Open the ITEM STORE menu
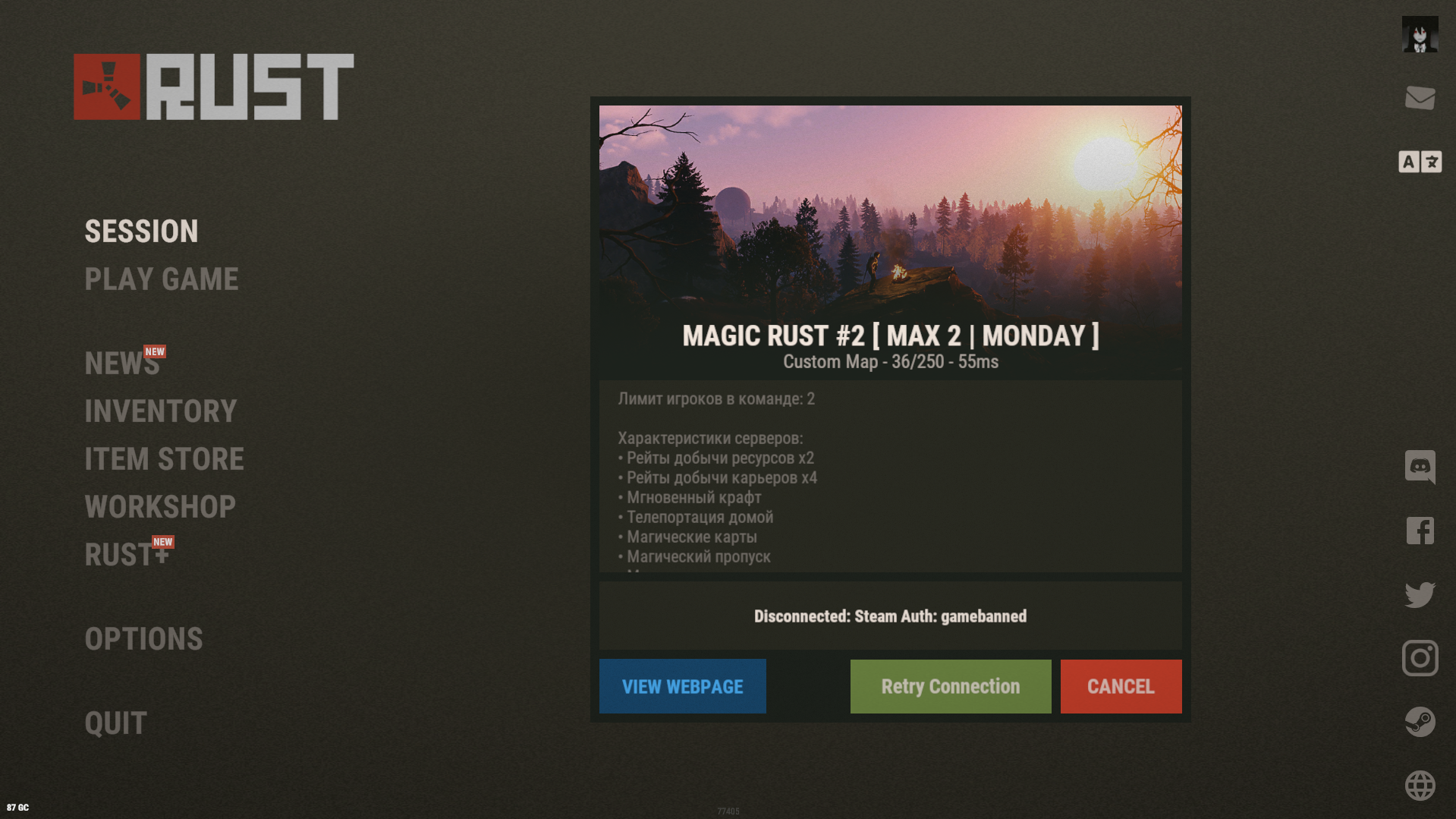 (x=165, y=459)
